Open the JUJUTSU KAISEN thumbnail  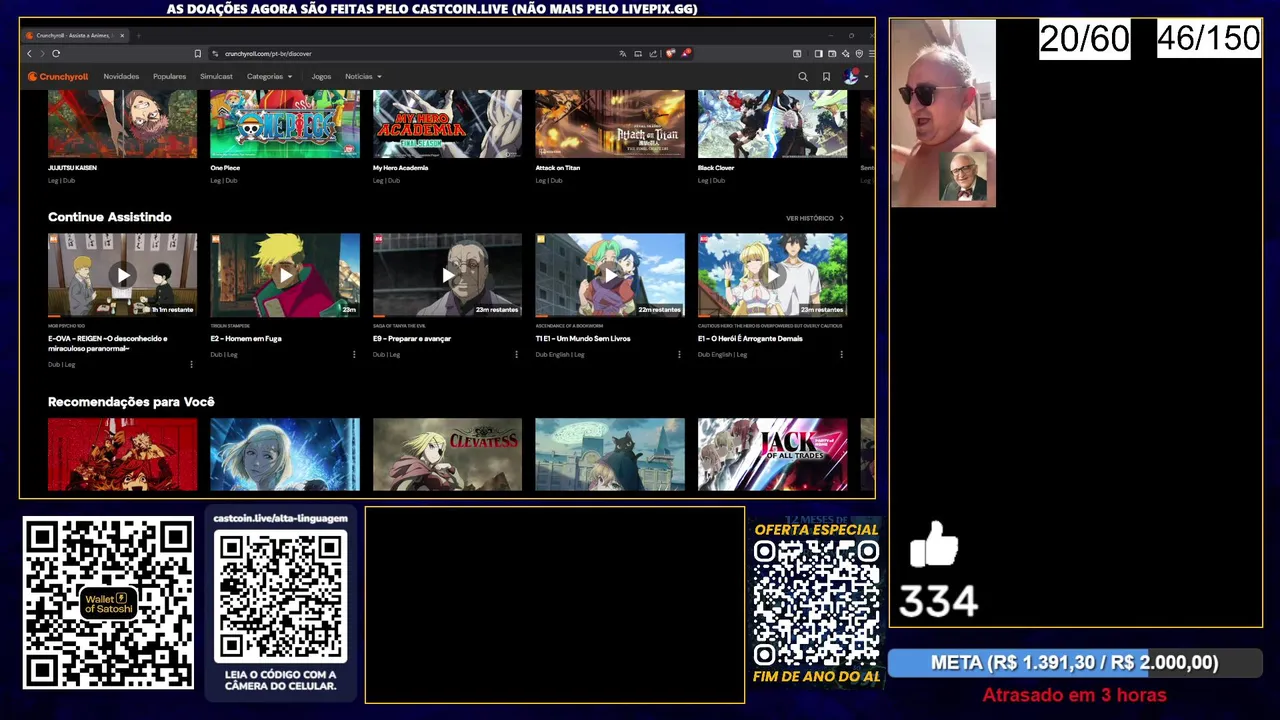point(122,124)
